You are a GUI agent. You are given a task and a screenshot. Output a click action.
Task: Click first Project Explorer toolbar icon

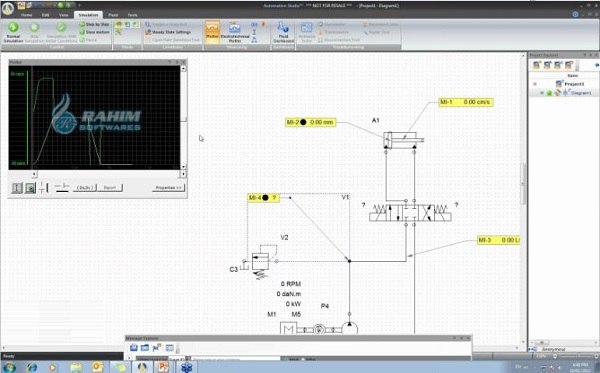pos(536,65)
